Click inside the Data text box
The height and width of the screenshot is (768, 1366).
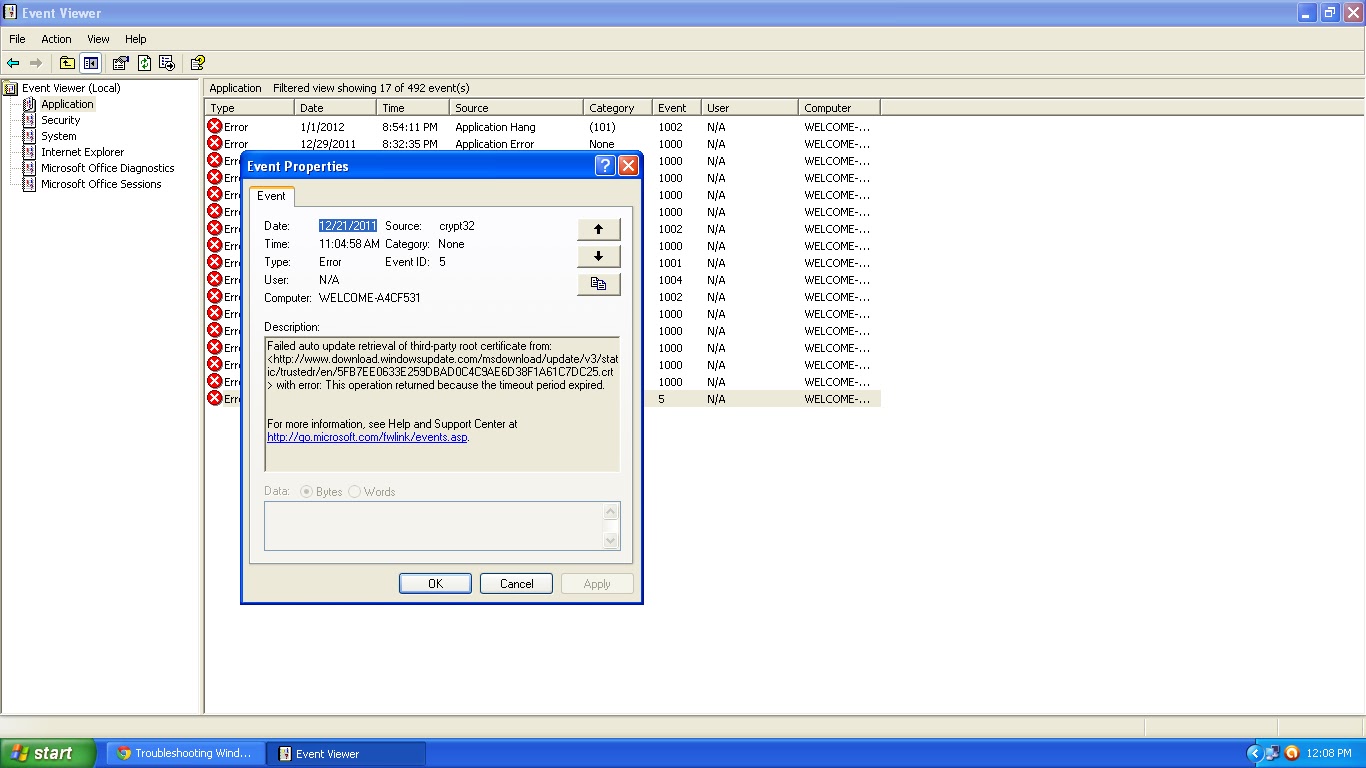tap(434, 526)
